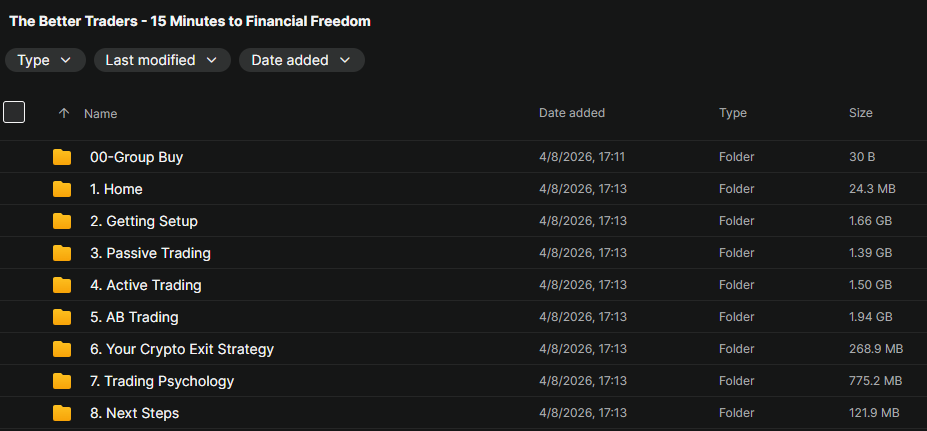Click the 1. Home folder icon
The image size is (927, 431).
[62, 189]
